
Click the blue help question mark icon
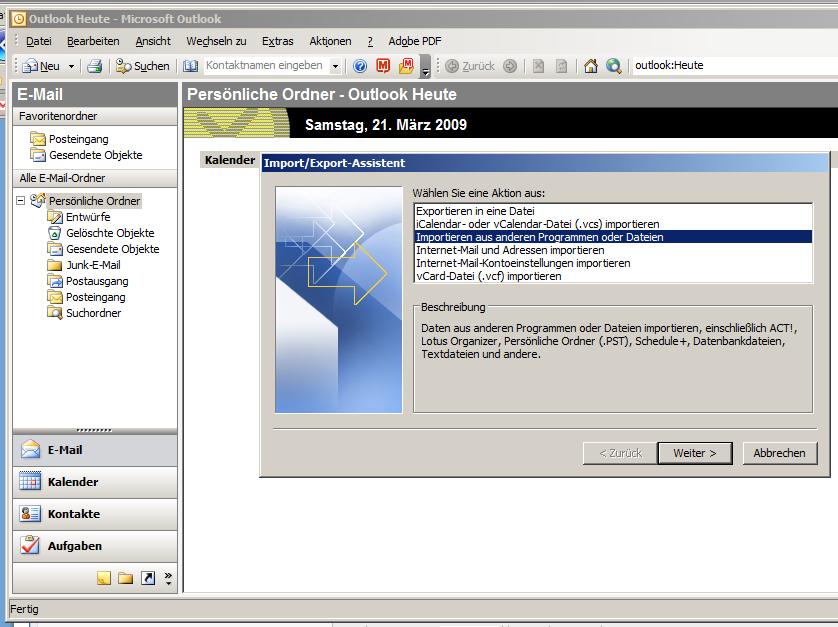click(360, 66)
